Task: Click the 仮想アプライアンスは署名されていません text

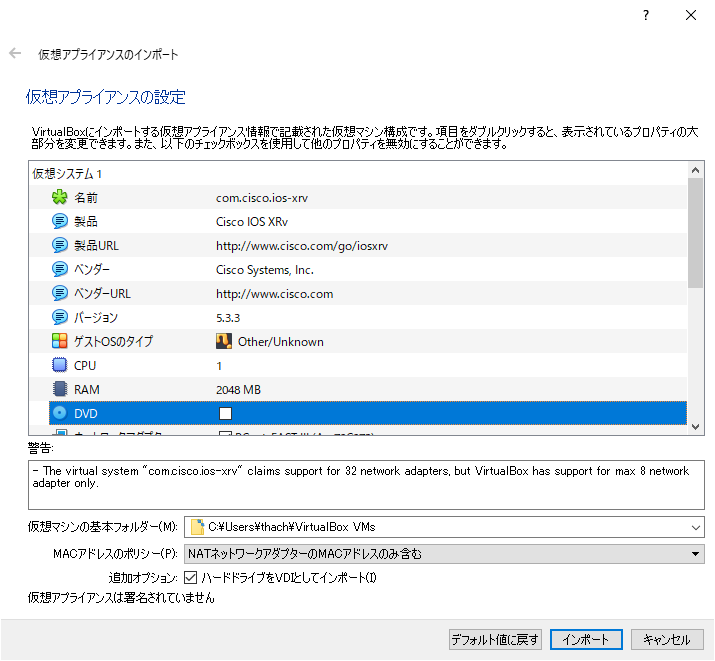Action: coord(121,598)
